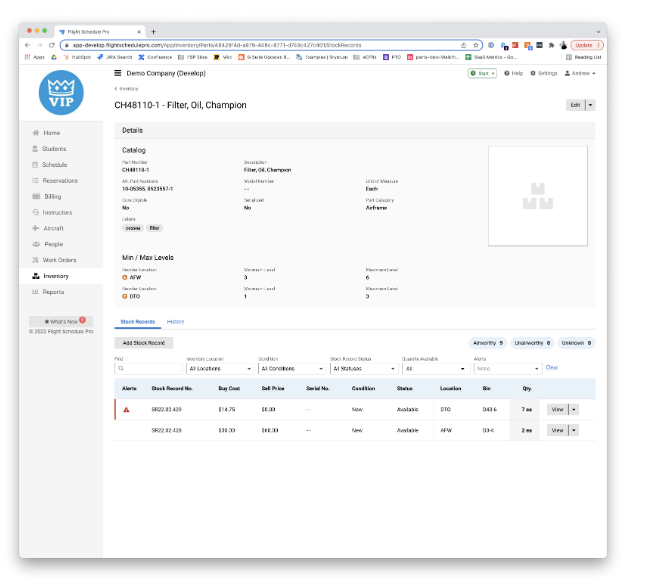Open the Inventory Location dropdown

click(x=220, y=369)
